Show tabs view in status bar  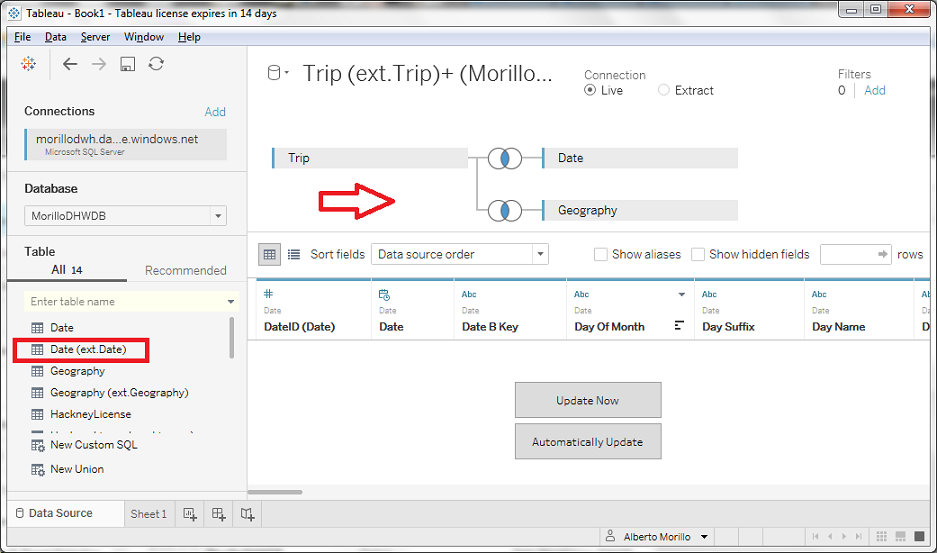pos(920,536)
